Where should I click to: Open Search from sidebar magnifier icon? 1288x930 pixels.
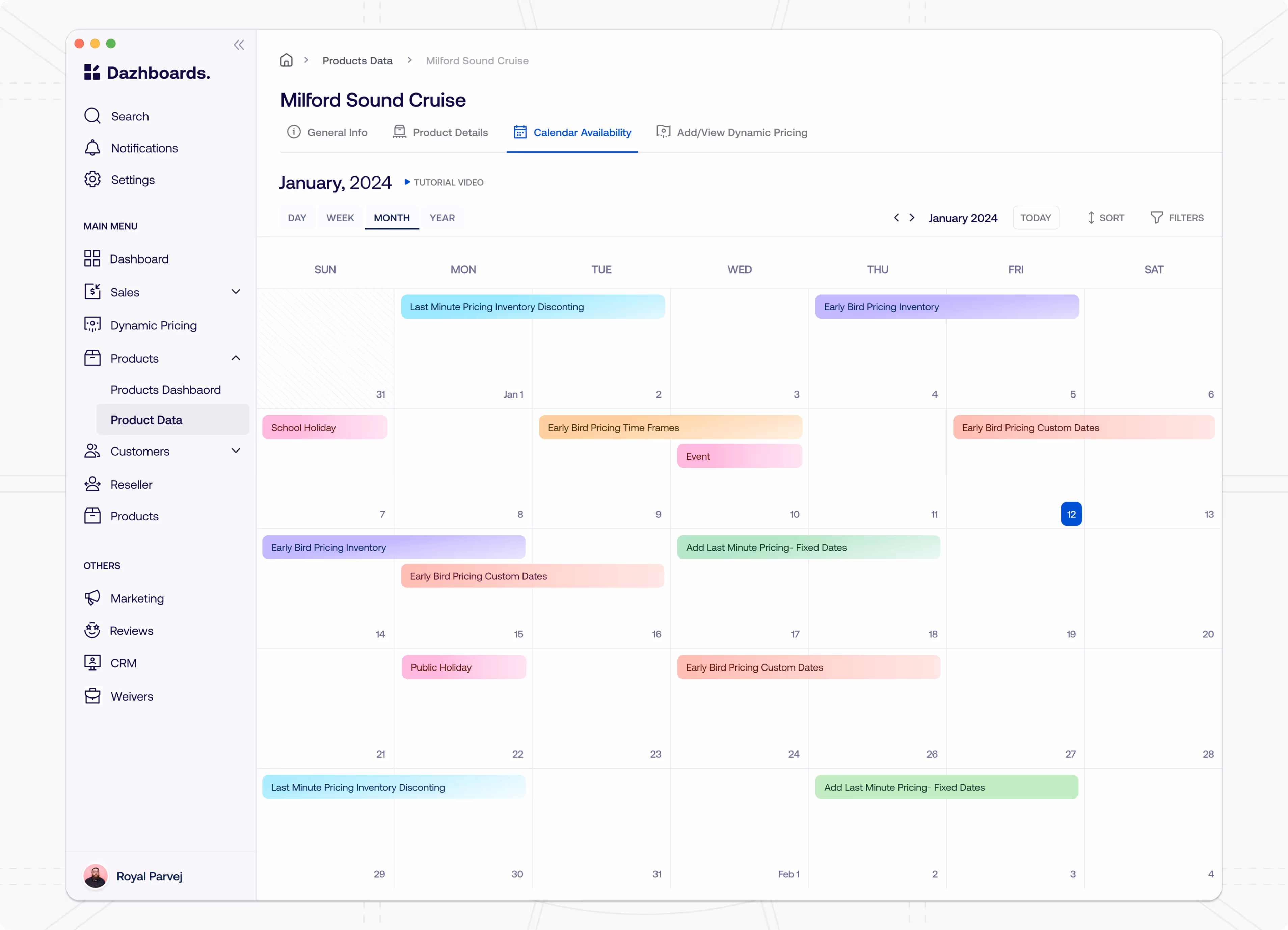(x=92, y=116)
